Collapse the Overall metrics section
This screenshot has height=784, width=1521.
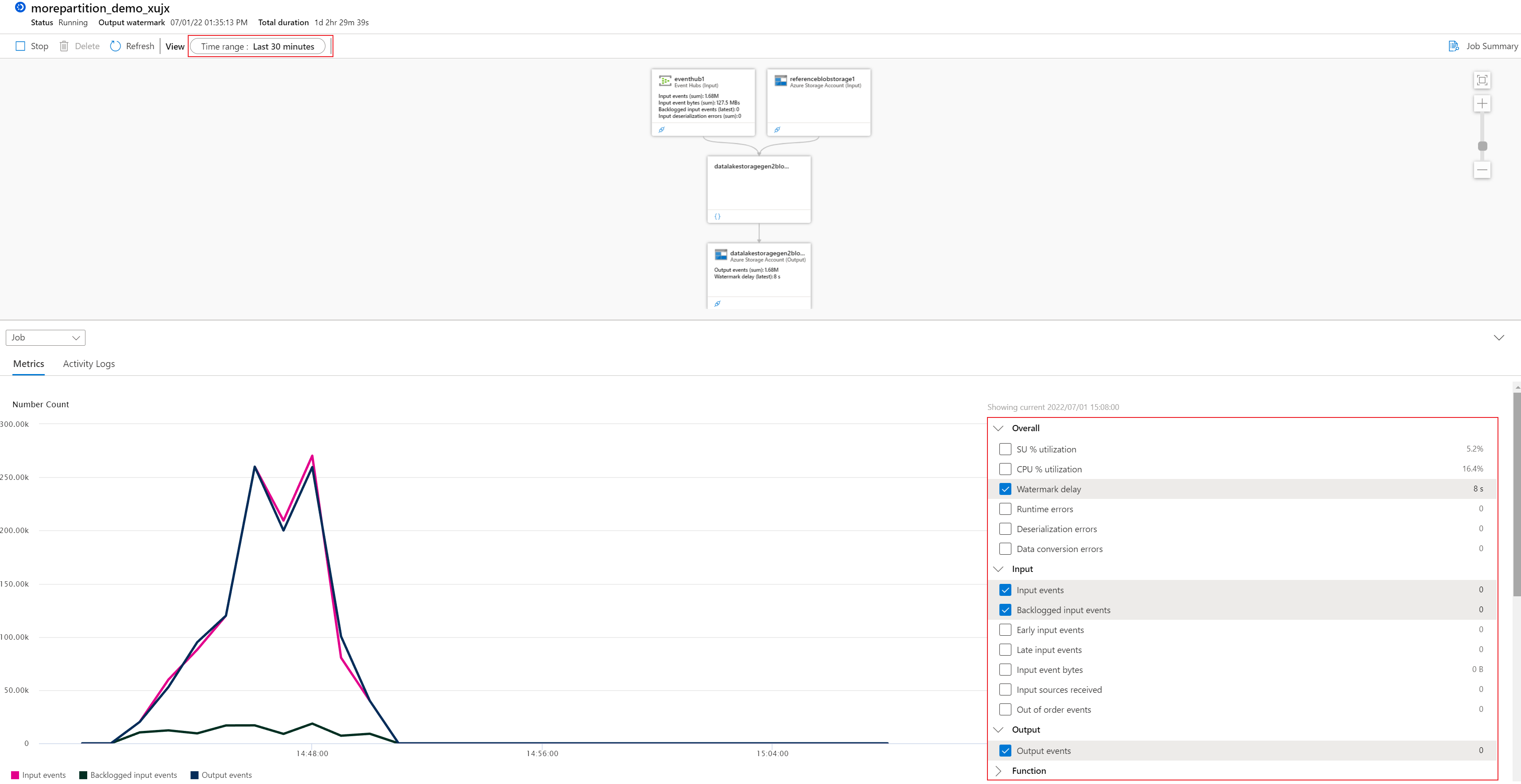(x=999, y=429)
